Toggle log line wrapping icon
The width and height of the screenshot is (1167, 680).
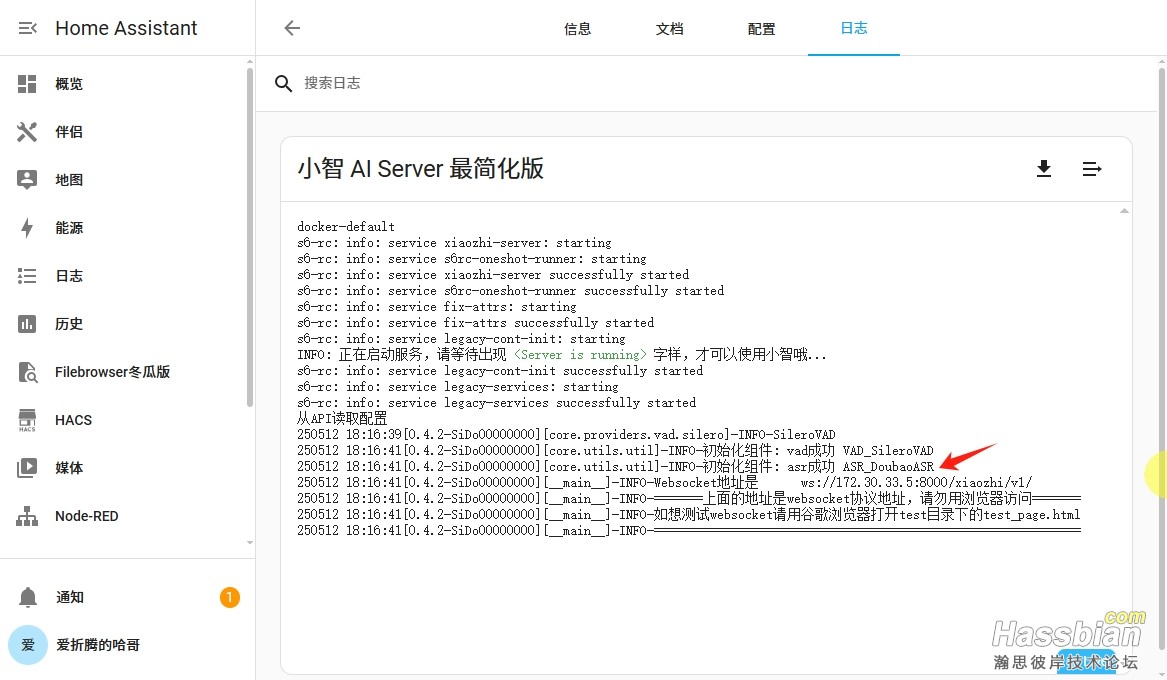(x=1091, y=170)
